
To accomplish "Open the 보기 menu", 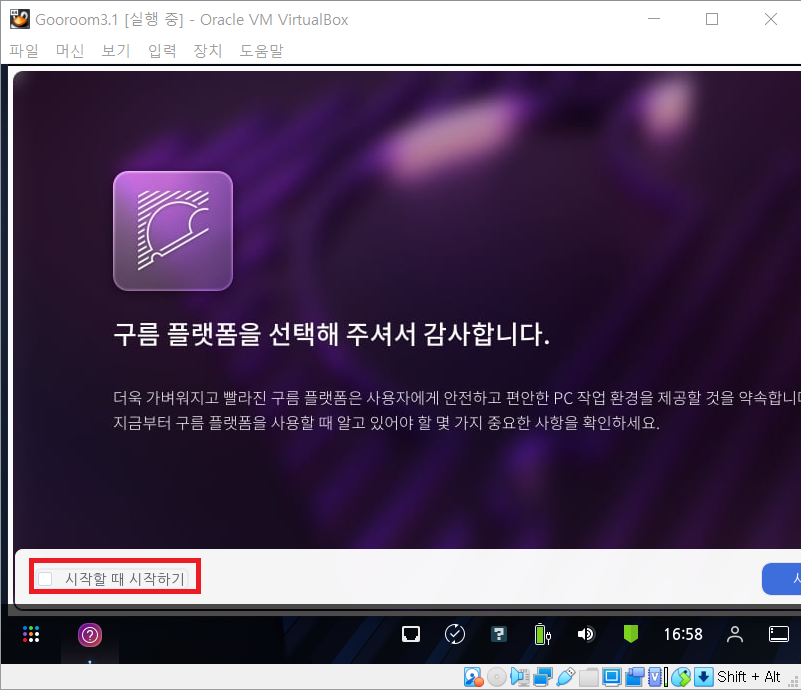I will [x=116, y=51].
